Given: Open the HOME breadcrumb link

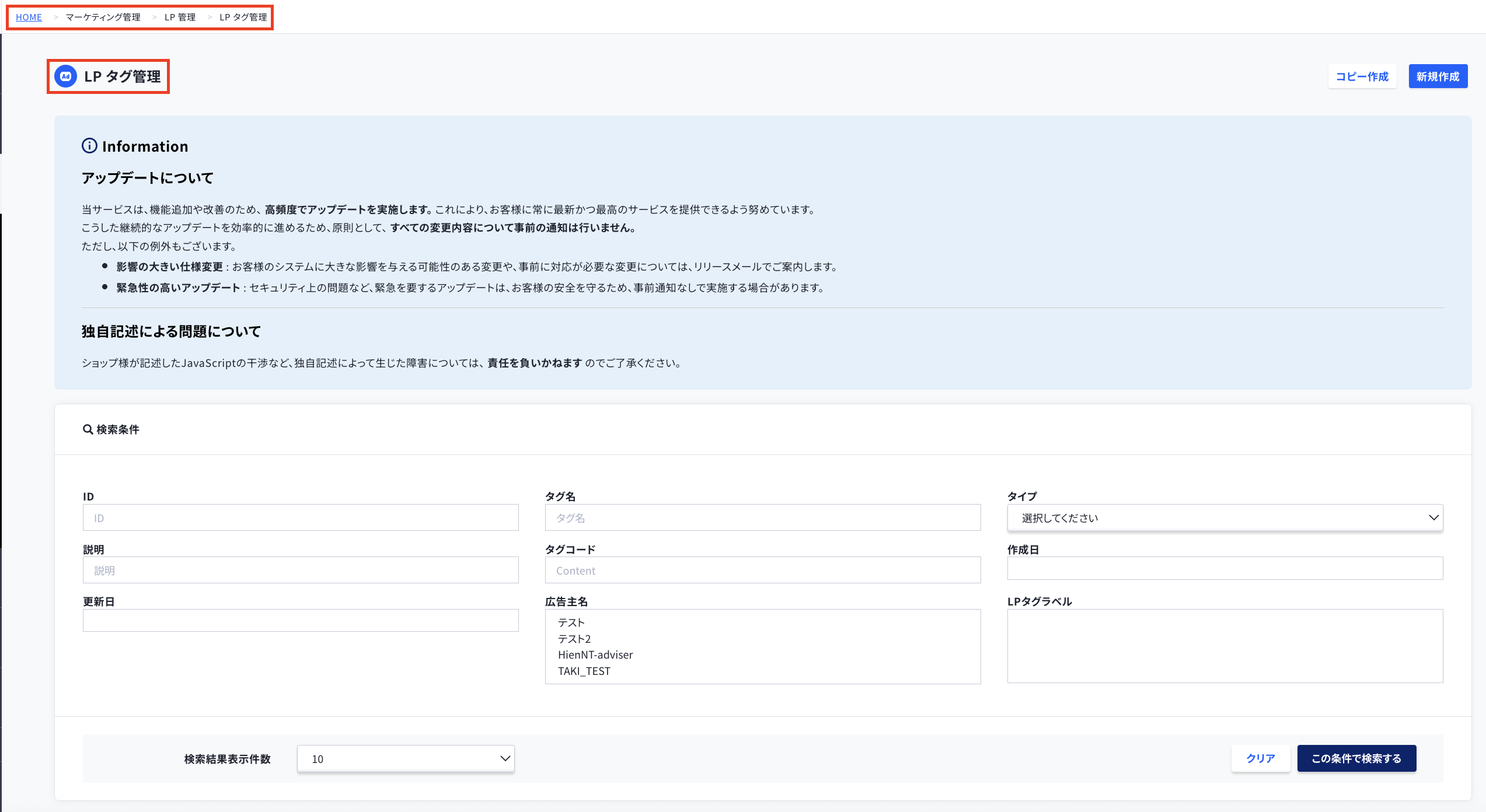Looking at the screenshot, I should tap(29, 17).
